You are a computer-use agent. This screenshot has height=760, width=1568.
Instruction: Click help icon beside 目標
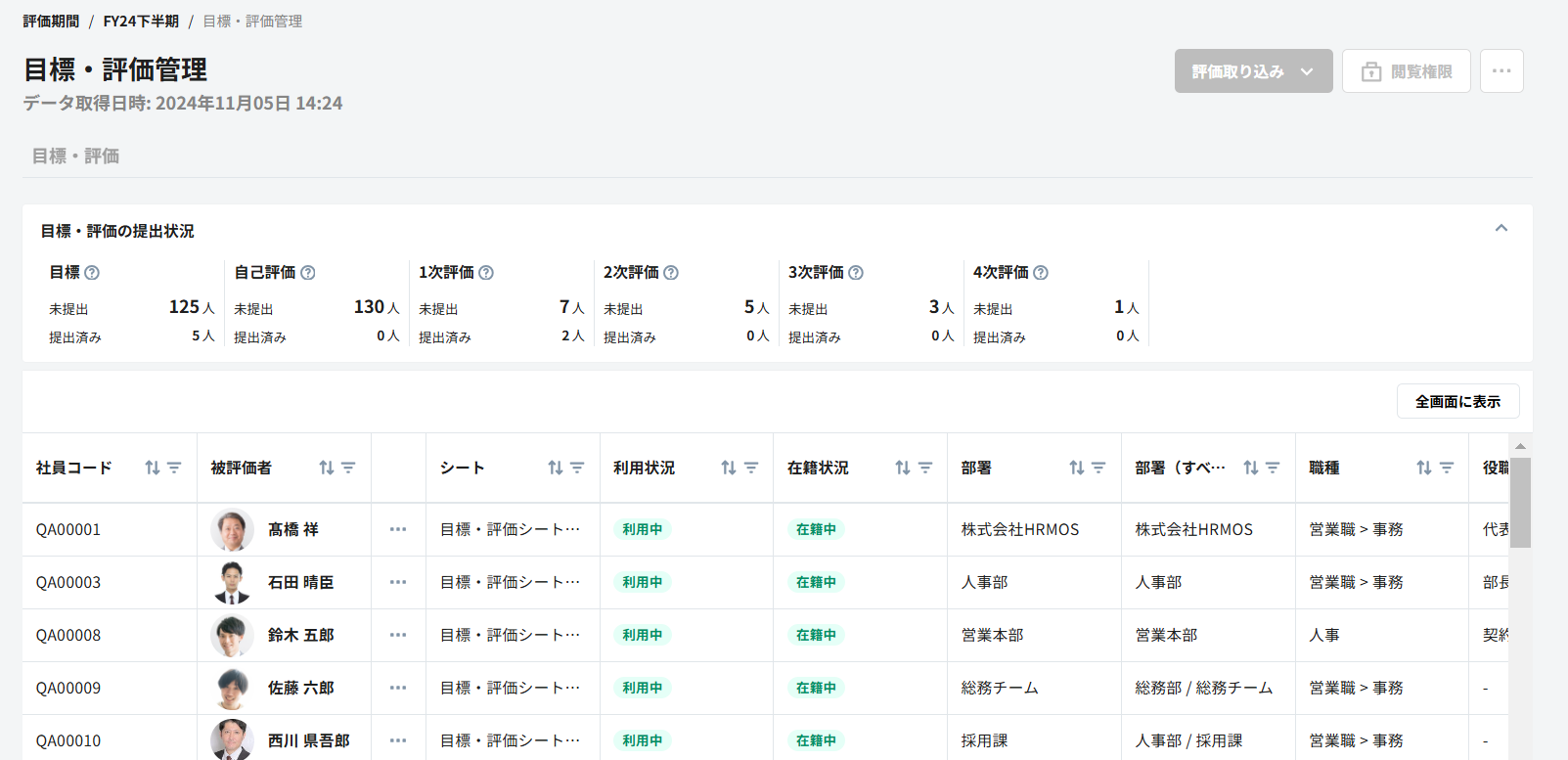pos(92,273)
